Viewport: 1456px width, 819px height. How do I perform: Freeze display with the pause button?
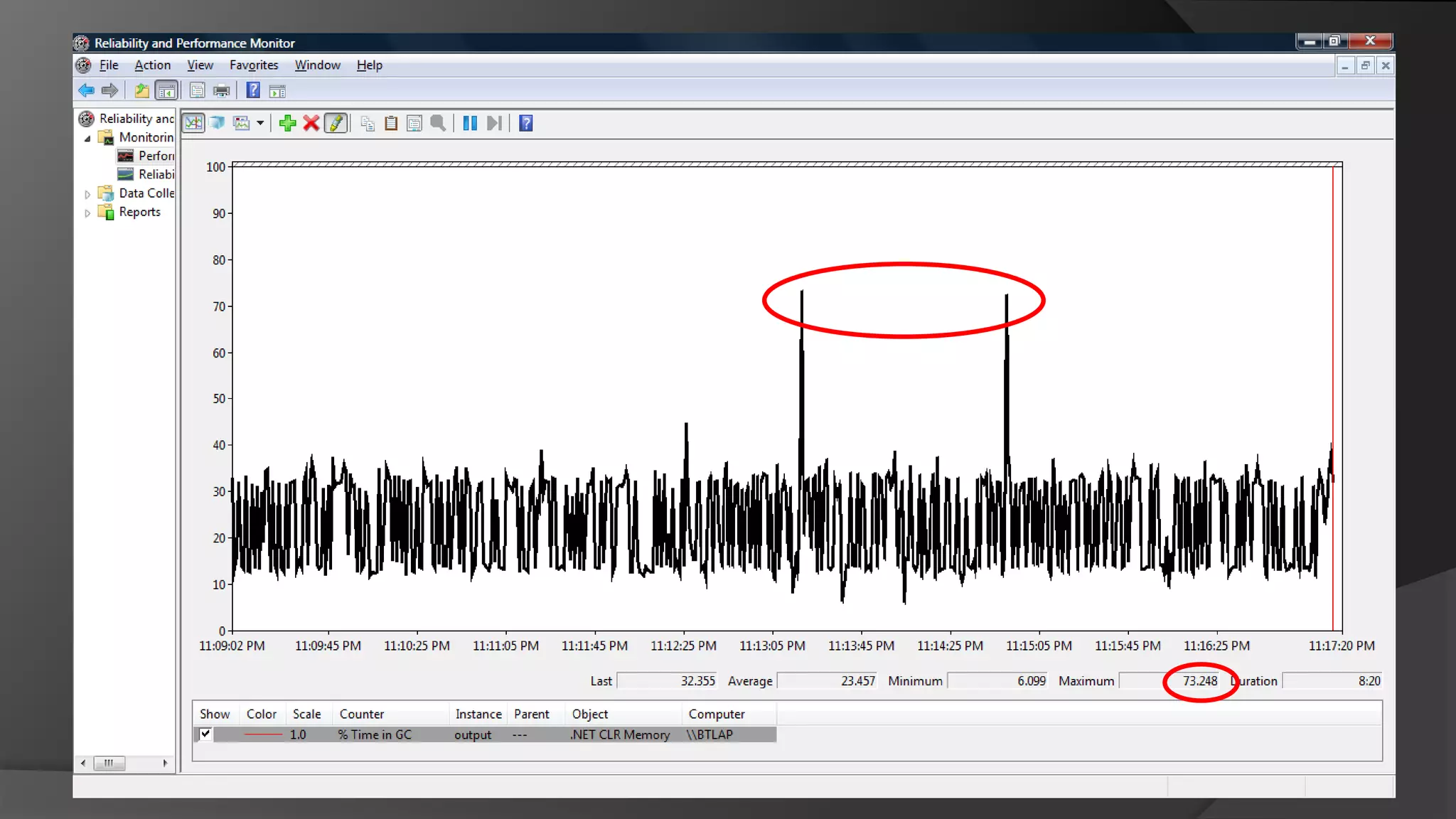tap(470, 123)
